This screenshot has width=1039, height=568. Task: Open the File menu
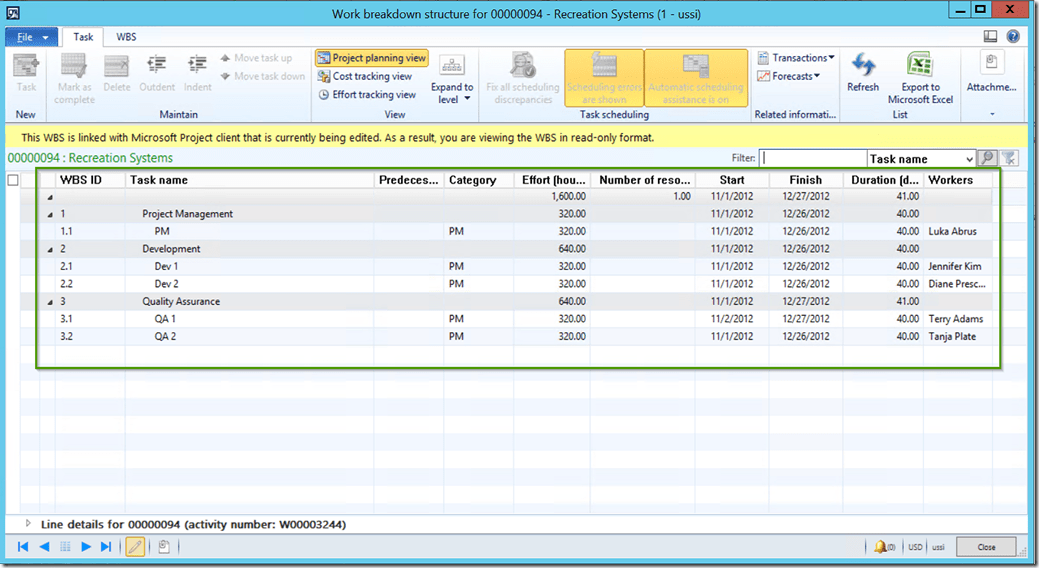(x=32, y=36)
